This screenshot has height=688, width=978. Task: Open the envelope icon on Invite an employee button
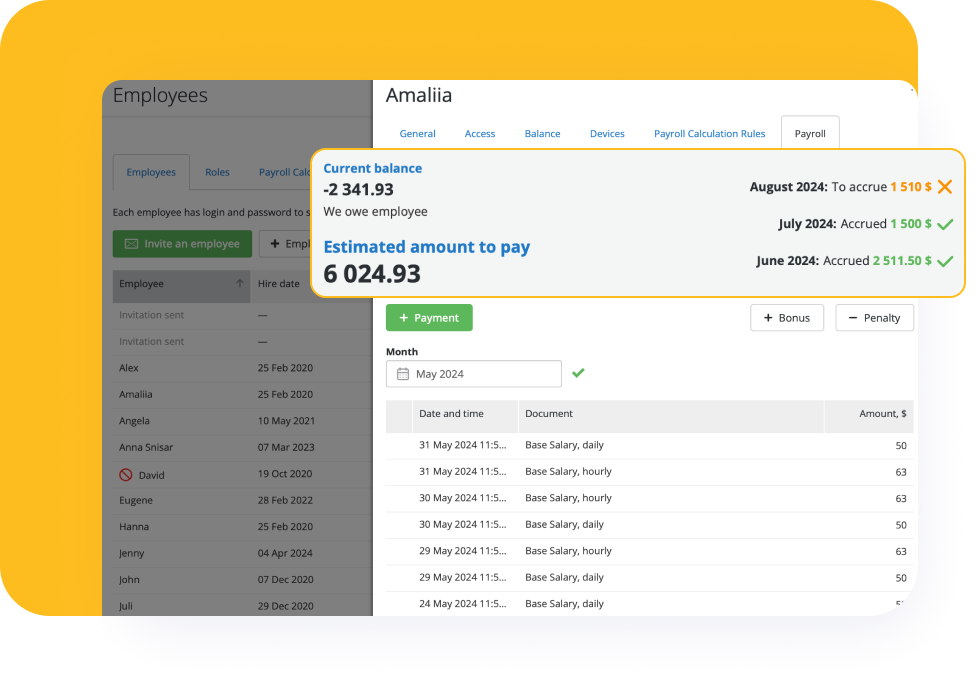click(131, 243)
